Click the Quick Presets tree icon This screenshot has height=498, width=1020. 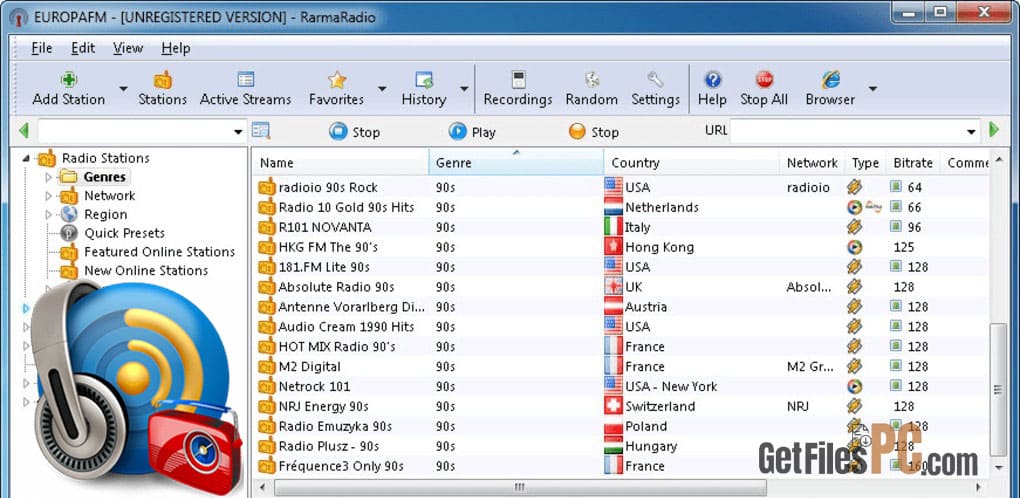(x=69, y=233)
